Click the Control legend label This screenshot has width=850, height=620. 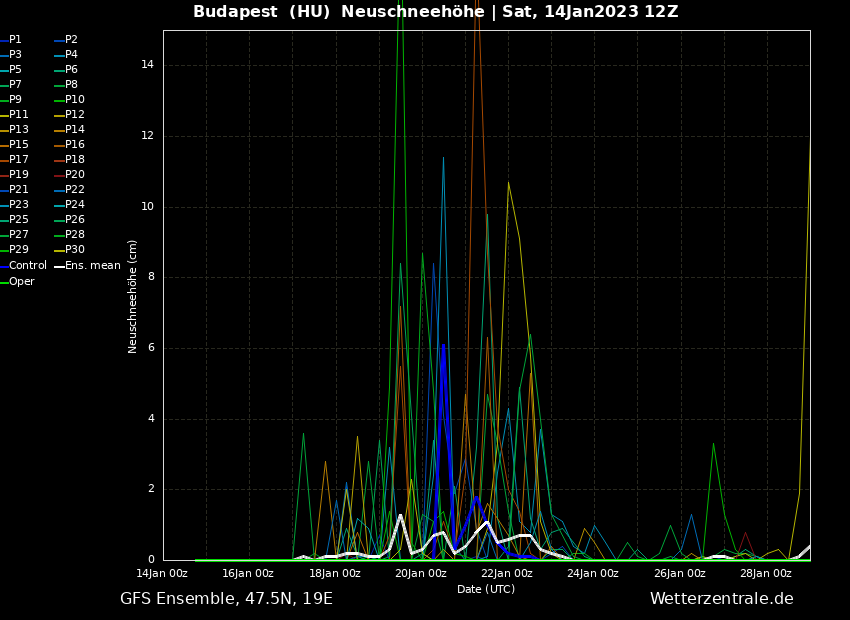[x=27, y=266]
